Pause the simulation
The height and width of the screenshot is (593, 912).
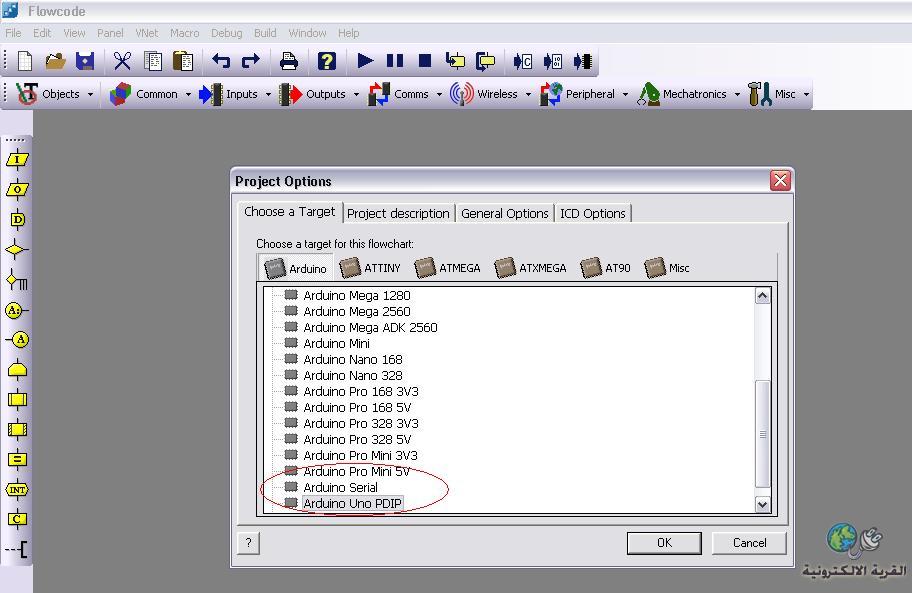[x=395, y=60]
